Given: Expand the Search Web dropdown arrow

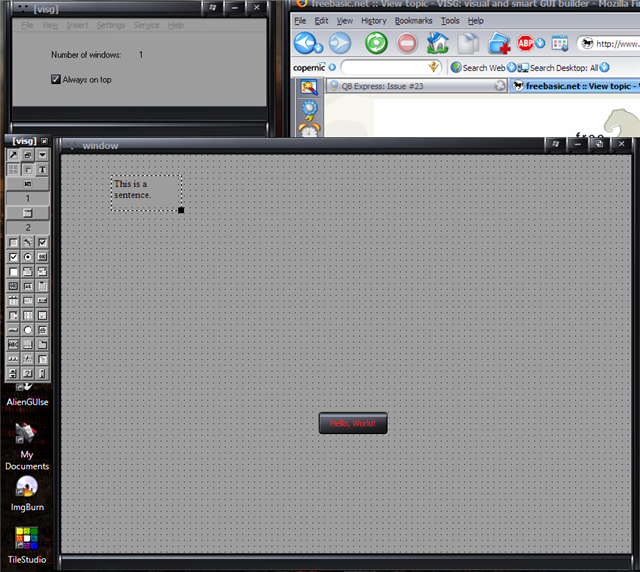Looking at the screenshot, I should tap(511, 68).
